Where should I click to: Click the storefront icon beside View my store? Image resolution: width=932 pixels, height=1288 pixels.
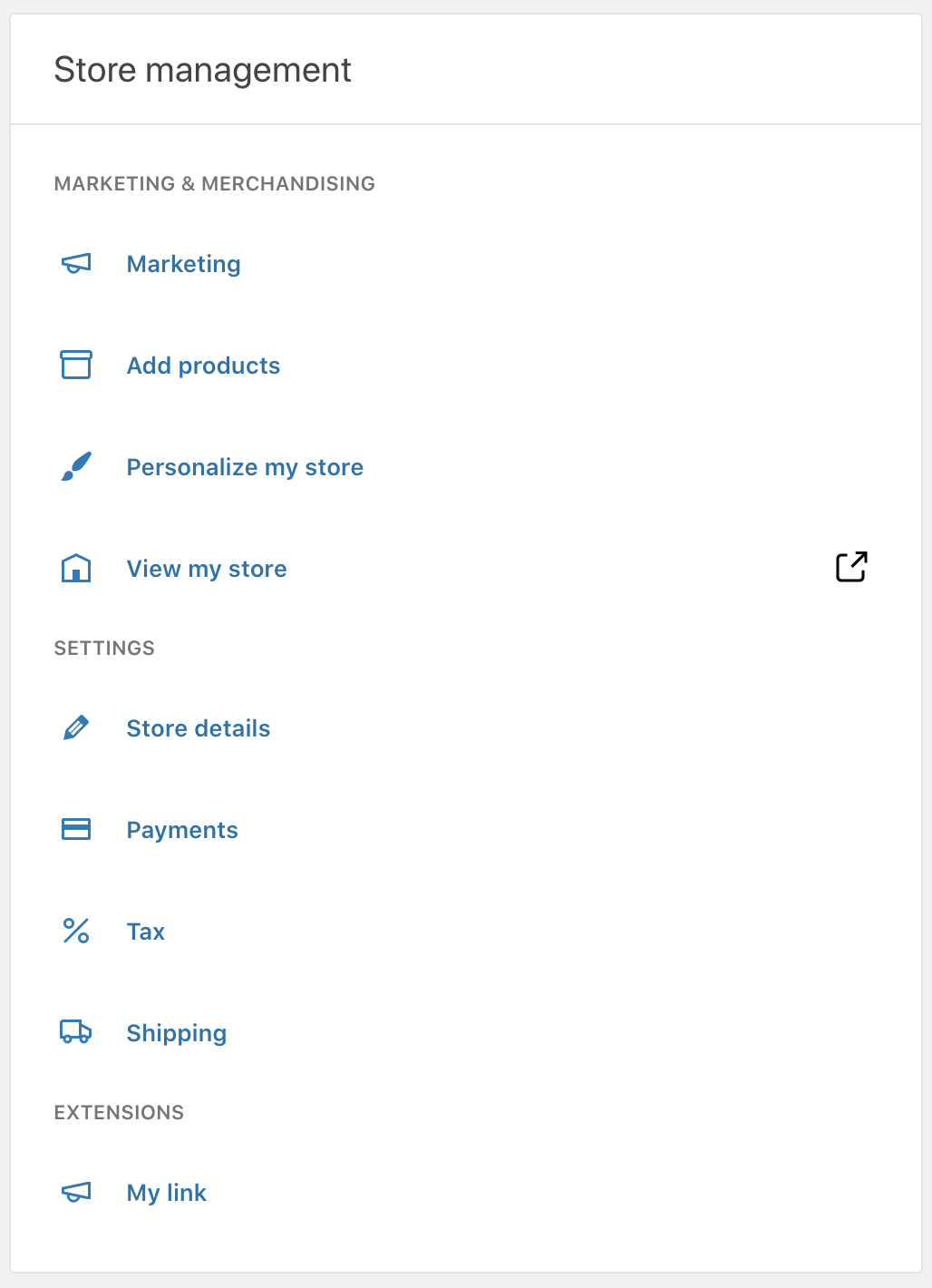76,569
